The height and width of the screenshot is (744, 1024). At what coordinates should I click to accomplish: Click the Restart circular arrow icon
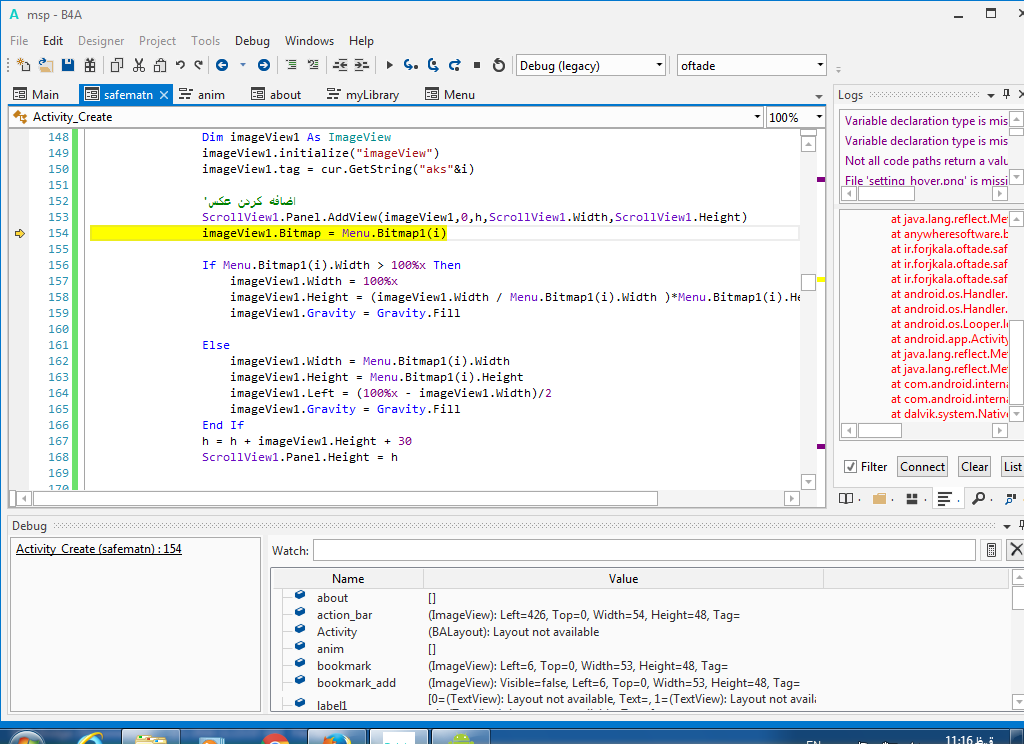click(x=499, y=65)
